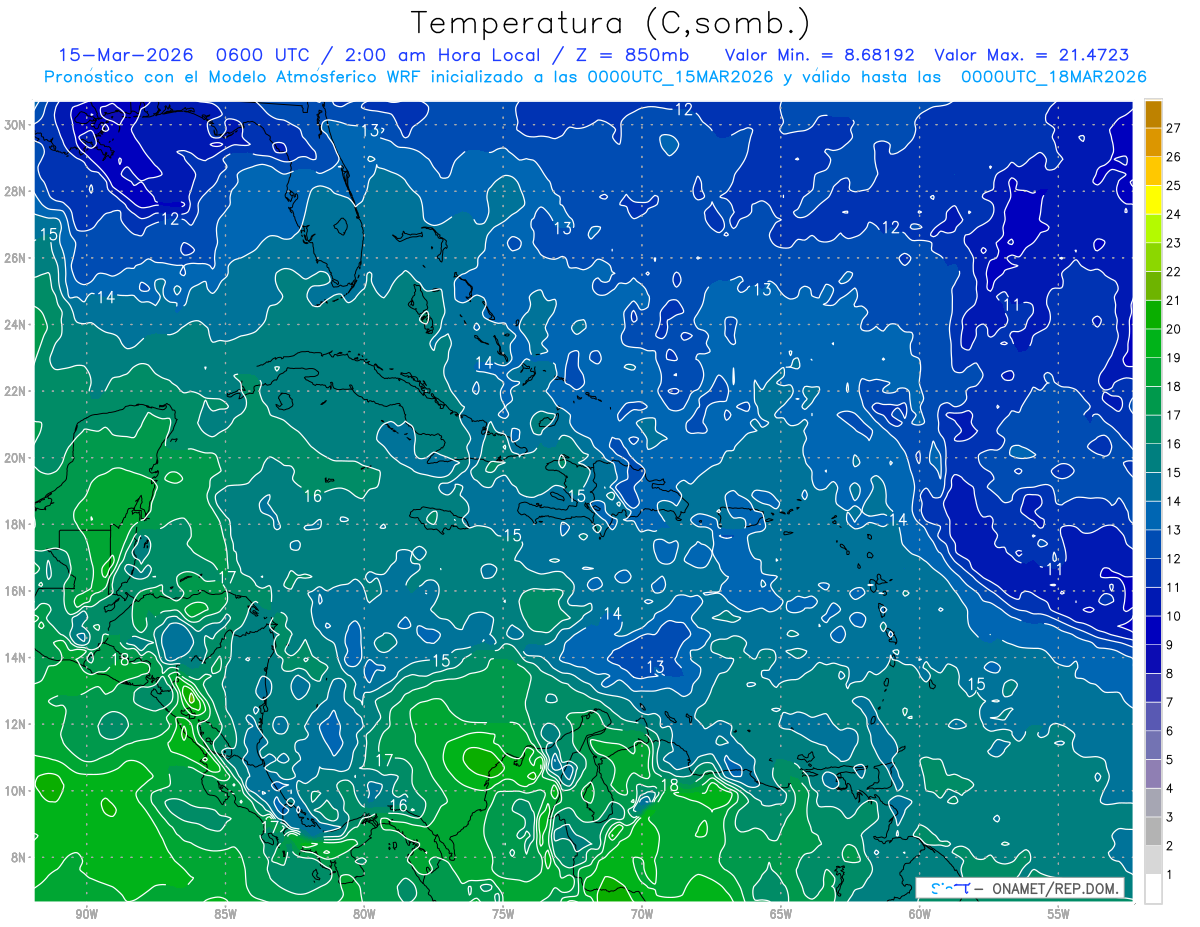Click the color bar legend label 9
Image resolution: width=1200 pixels, height=927 pixels.
point(1170,645)
